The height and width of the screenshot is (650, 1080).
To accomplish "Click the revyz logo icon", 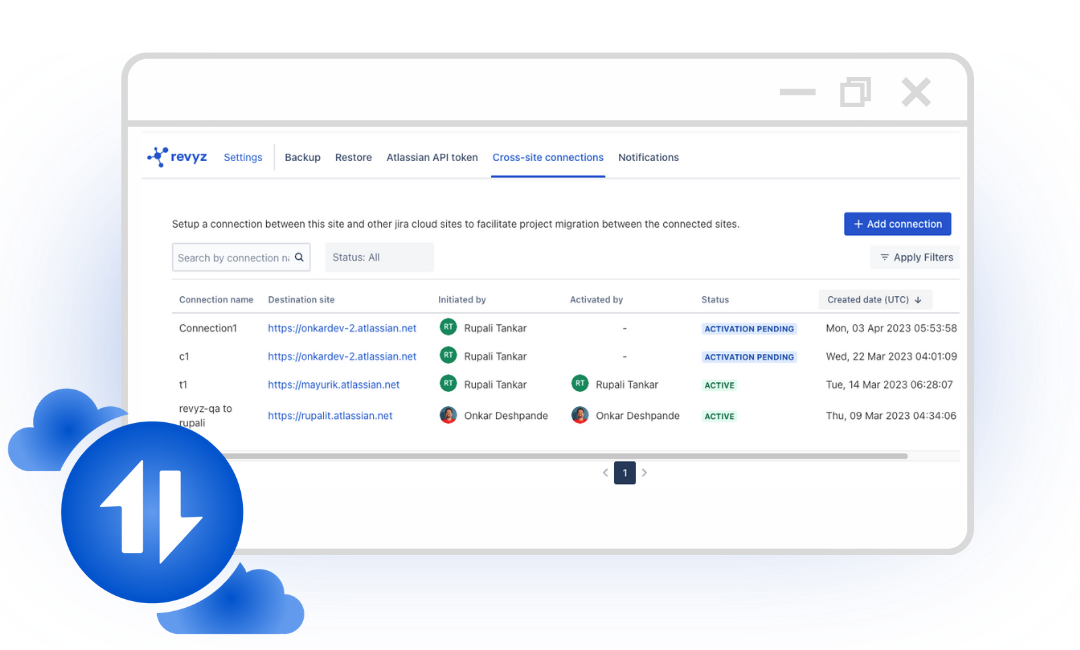I will tap(158, 157).
